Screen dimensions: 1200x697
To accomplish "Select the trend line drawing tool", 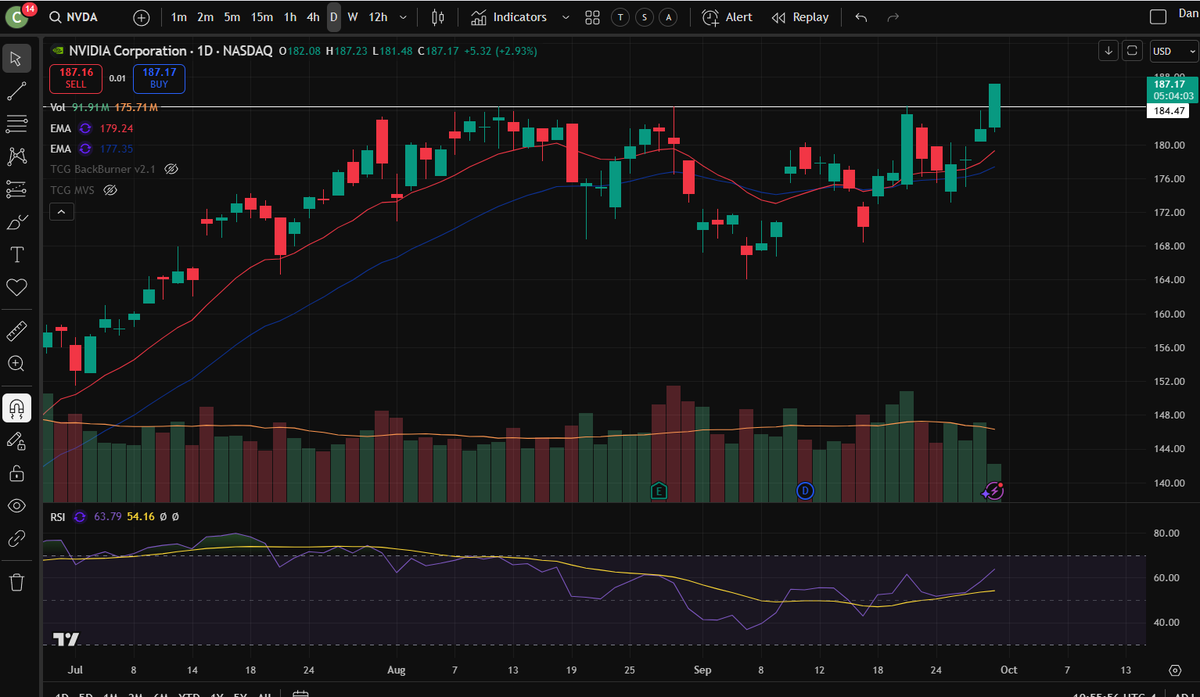I will coord(16,91).
